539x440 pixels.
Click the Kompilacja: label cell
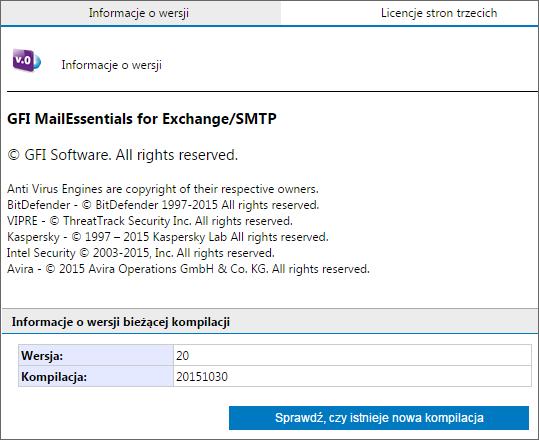click(x=96, y=376)
